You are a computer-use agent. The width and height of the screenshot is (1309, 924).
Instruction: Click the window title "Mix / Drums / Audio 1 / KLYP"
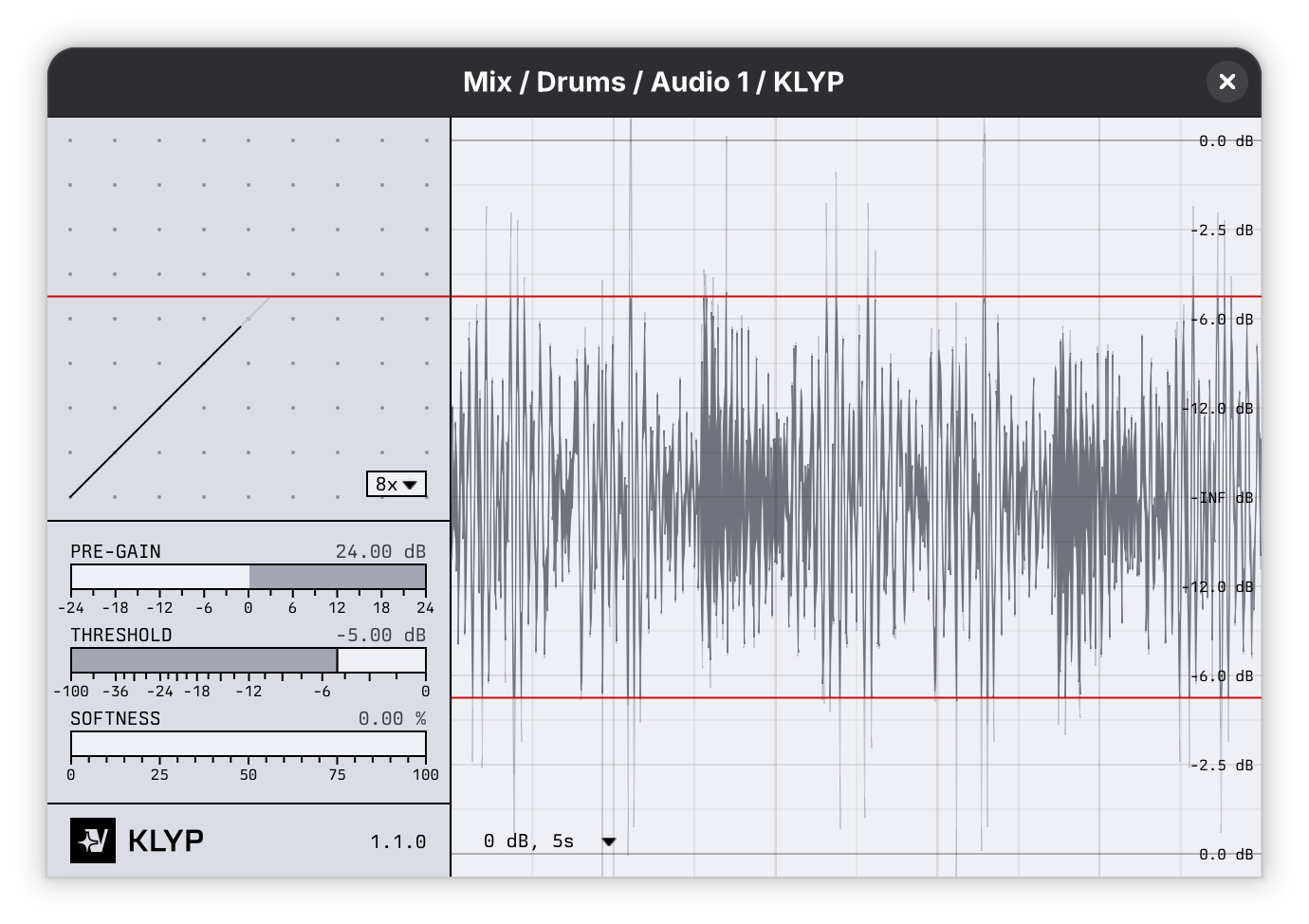[x=653, y=82]
